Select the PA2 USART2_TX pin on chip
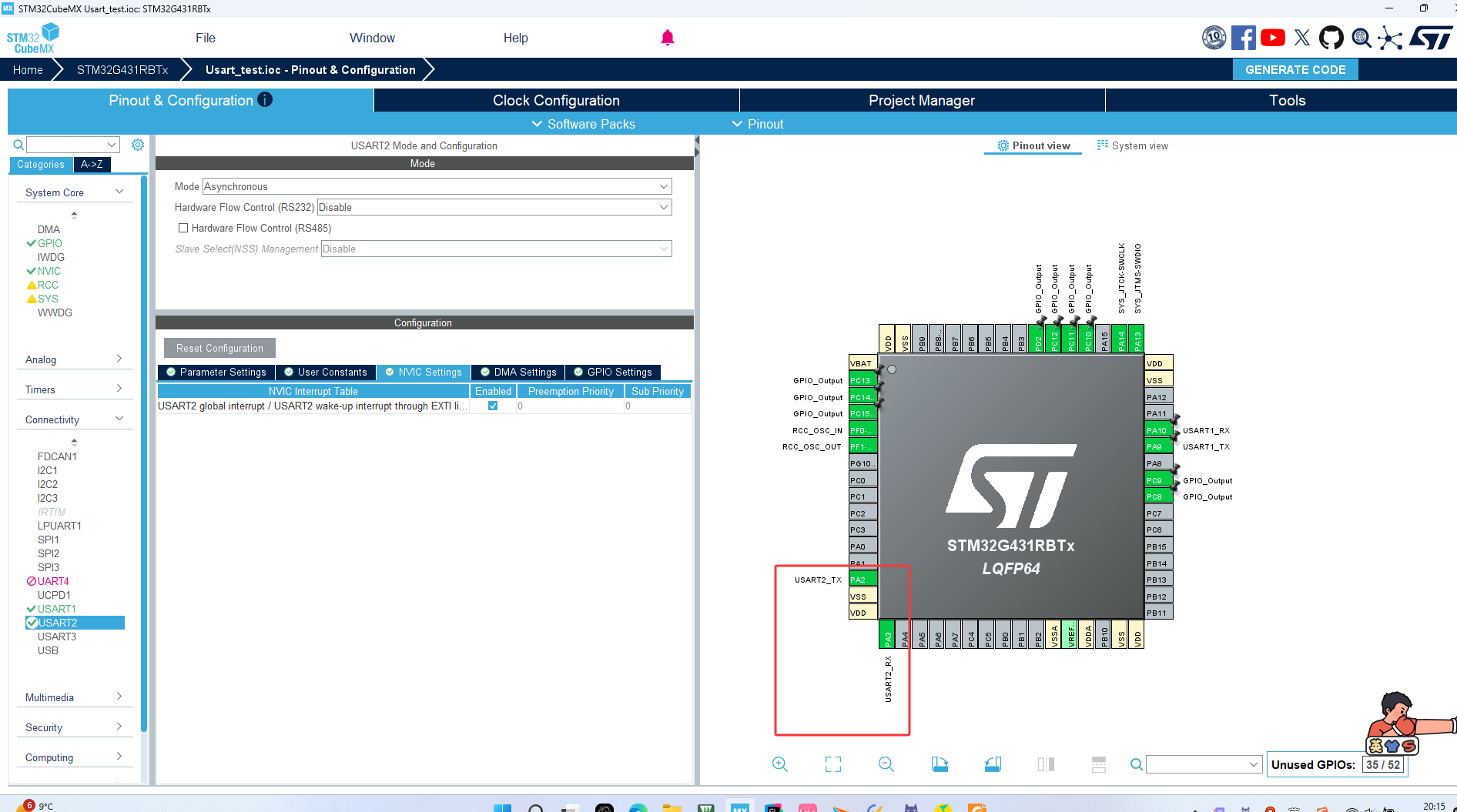1457x812 pixels. click(862, 580)
